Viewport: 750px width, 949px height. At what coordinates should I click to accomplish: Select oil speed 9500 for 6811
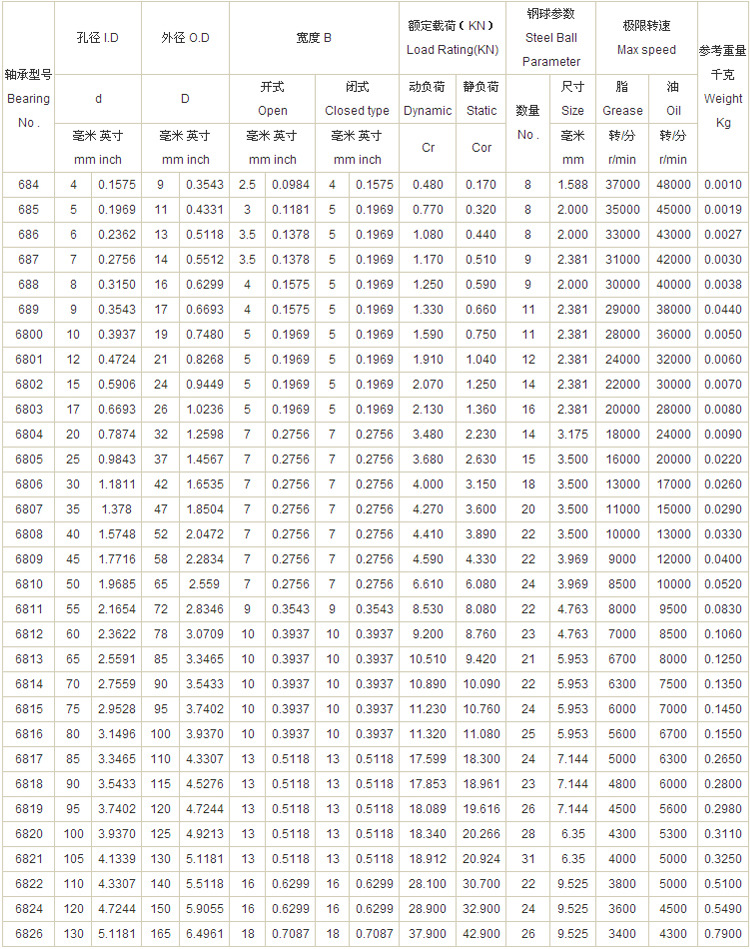[673, 609]
